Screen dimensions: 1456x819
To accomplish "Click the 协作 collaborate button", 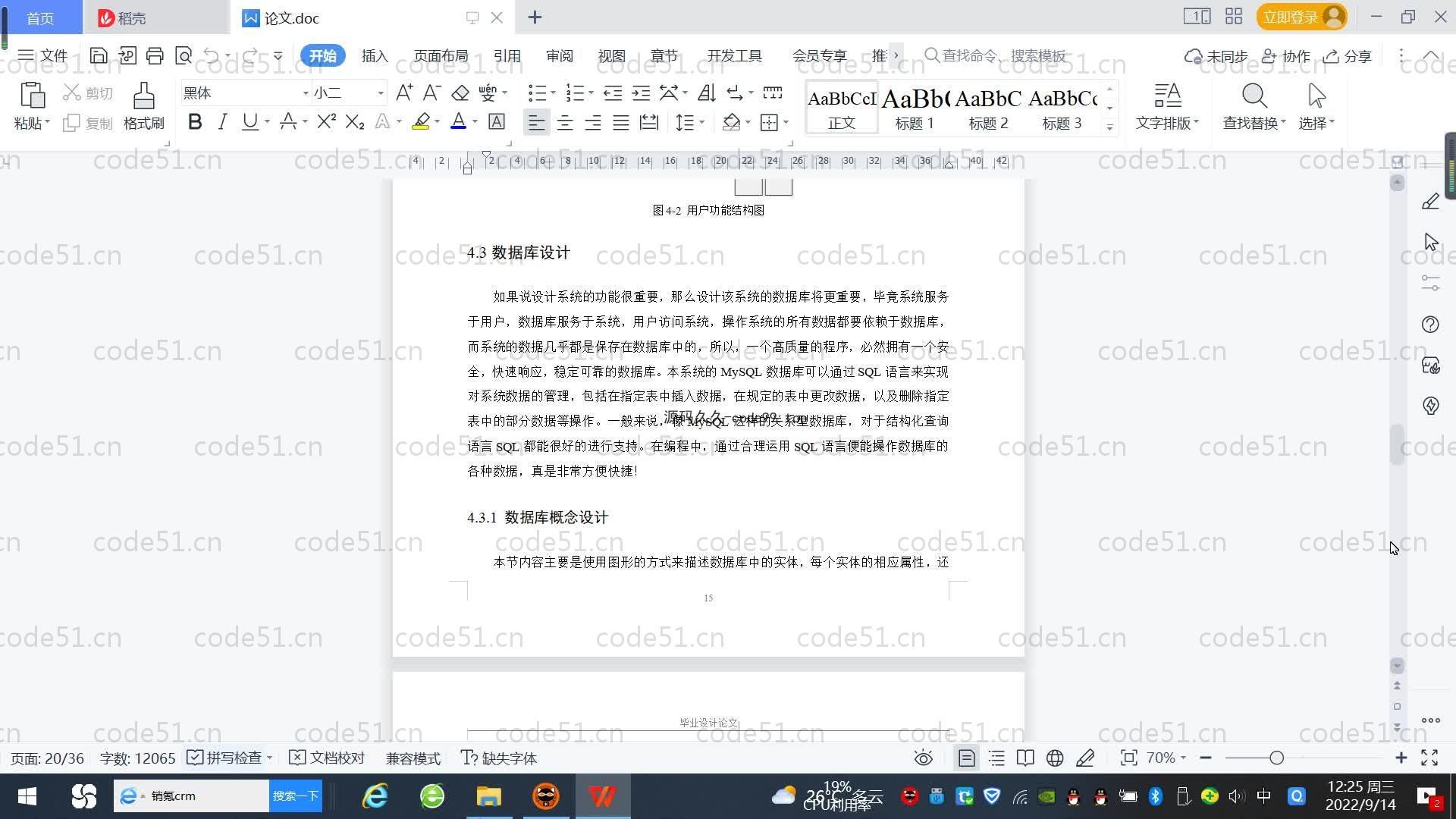I will pos(1286,55).
